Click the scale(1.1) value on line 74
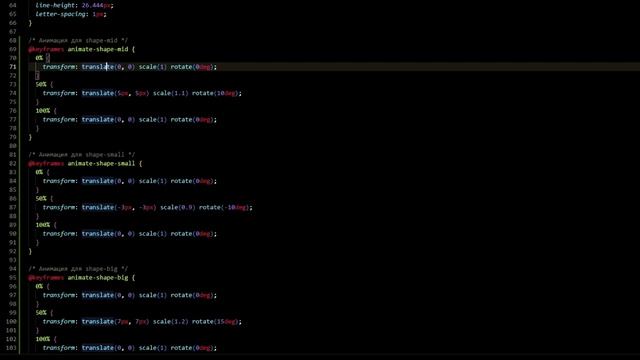 click(171, 93)
